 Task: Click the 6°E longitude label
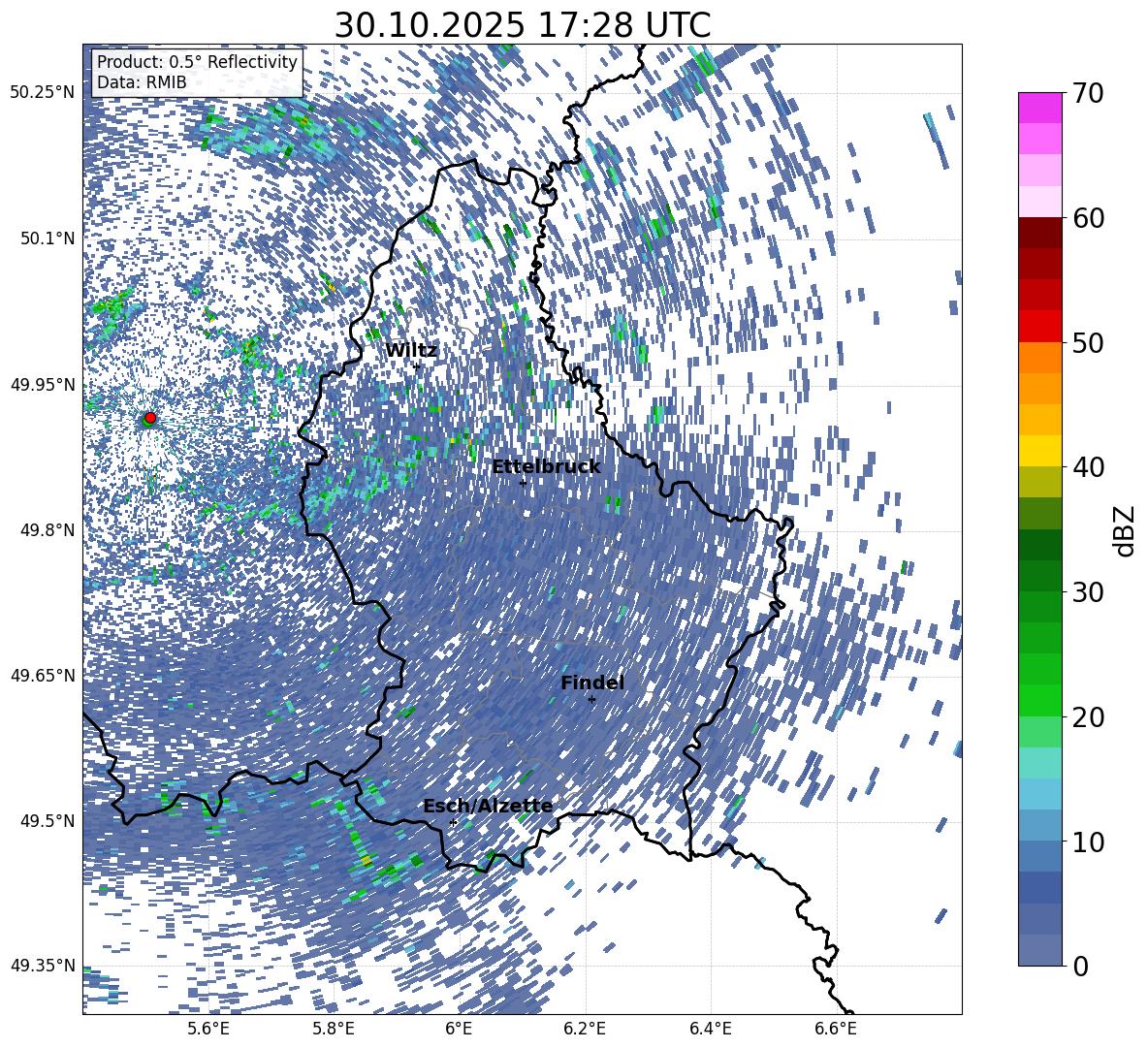459,1029
